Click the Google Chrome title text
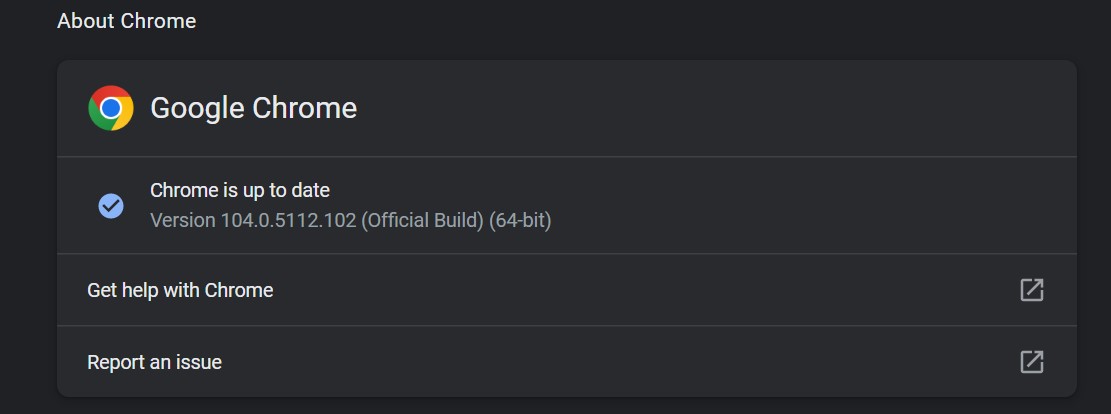 [253, 108]
